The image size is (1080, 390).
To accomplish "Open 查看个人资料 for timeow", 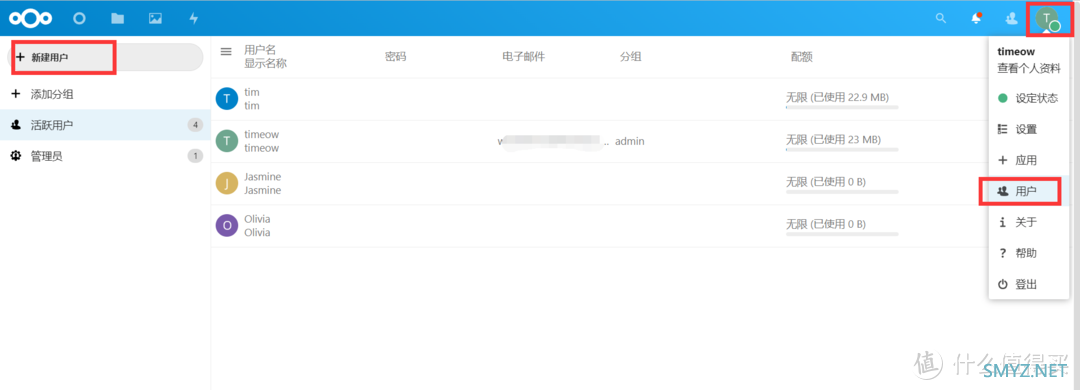I will (x=1029, y=68).
